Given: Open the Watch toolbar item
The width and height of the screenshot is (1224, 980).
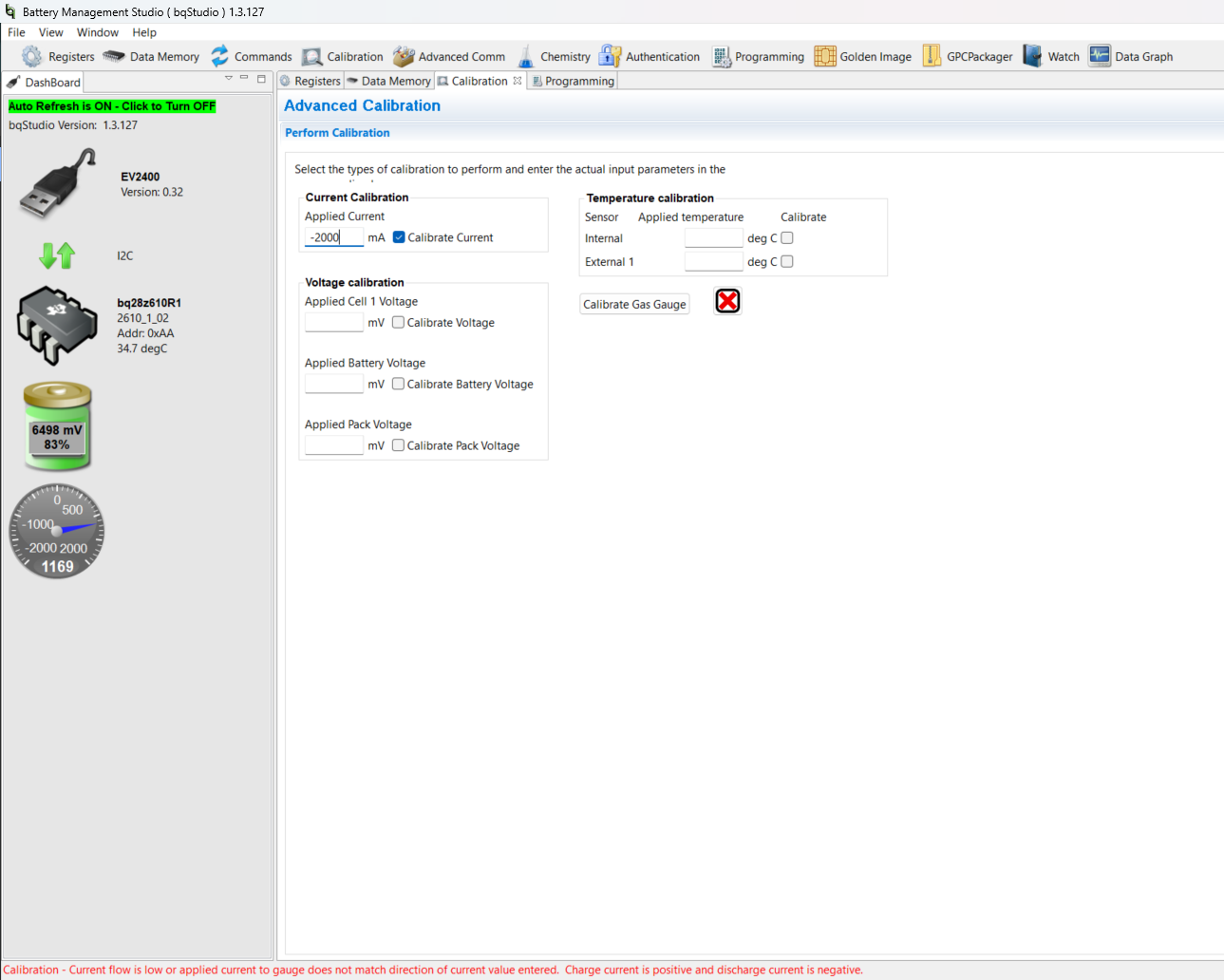Looking at the screenshot, I should click(x=1051, y=57).
